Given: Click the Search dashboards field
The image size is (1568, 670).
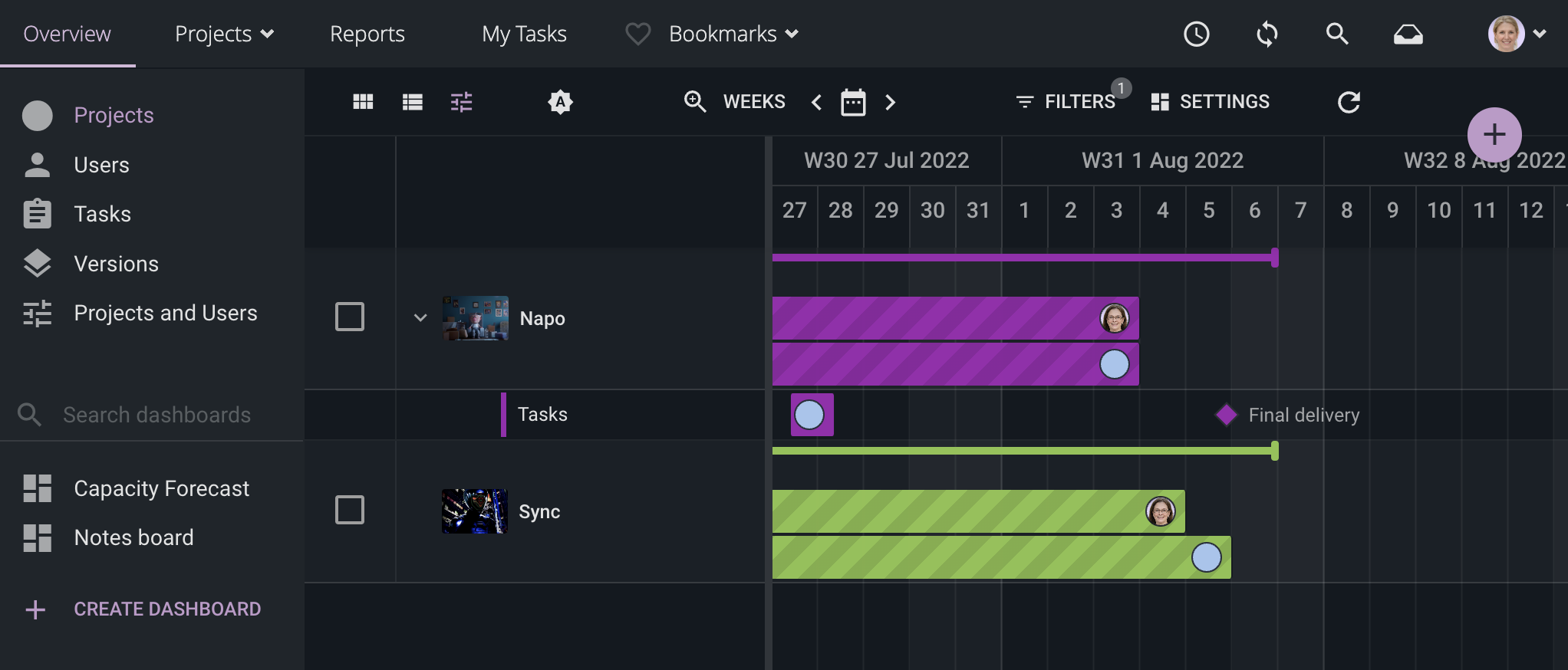Looking at the screenshot, I should pyautogui.click(x=156, y=415).
